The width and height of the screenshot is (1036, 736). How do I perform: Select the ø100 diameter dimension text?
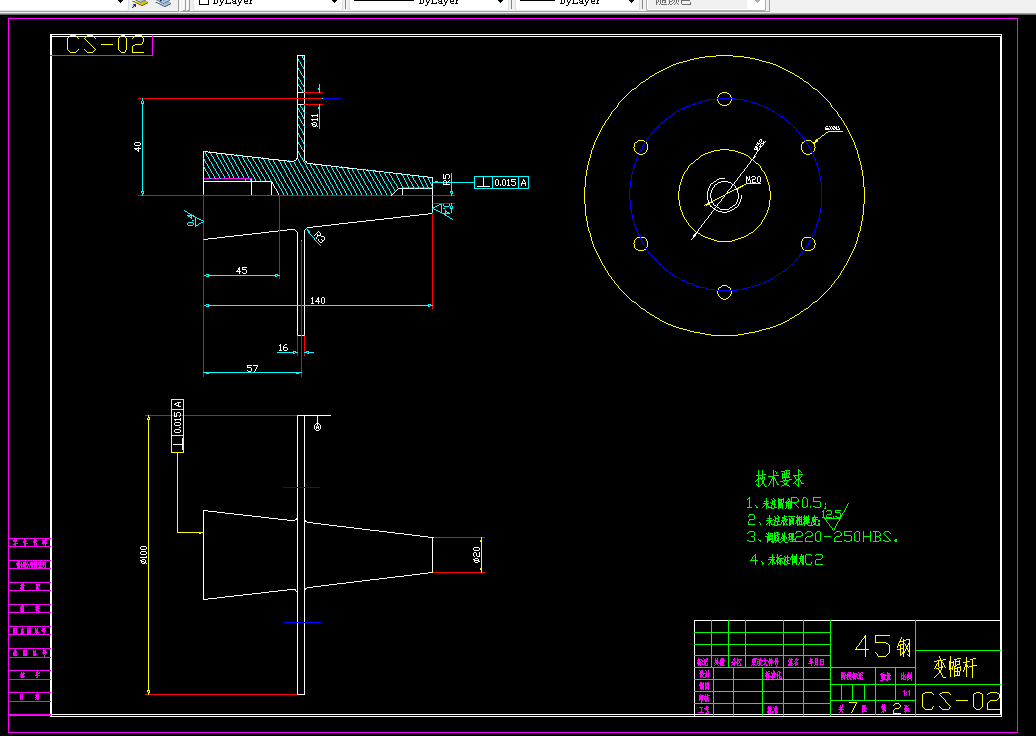(x=143, y=555)
